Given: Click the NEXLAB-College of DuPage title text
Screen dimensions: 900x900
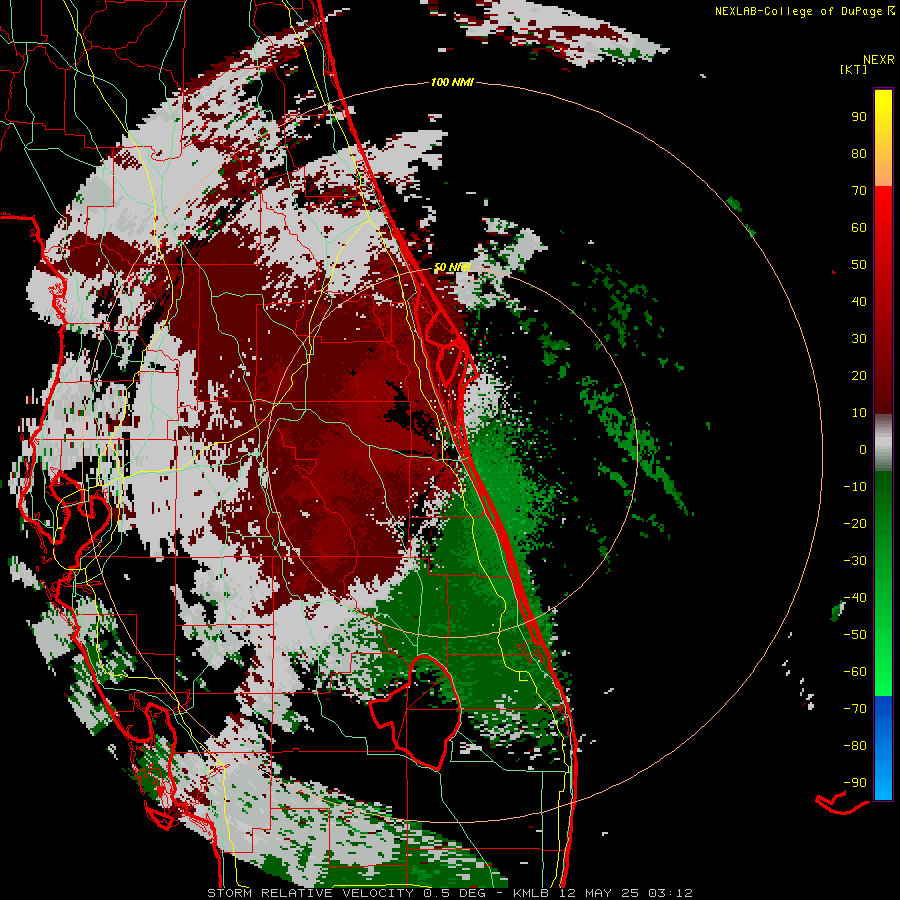Looking at the screenshot, I should 798,11.
